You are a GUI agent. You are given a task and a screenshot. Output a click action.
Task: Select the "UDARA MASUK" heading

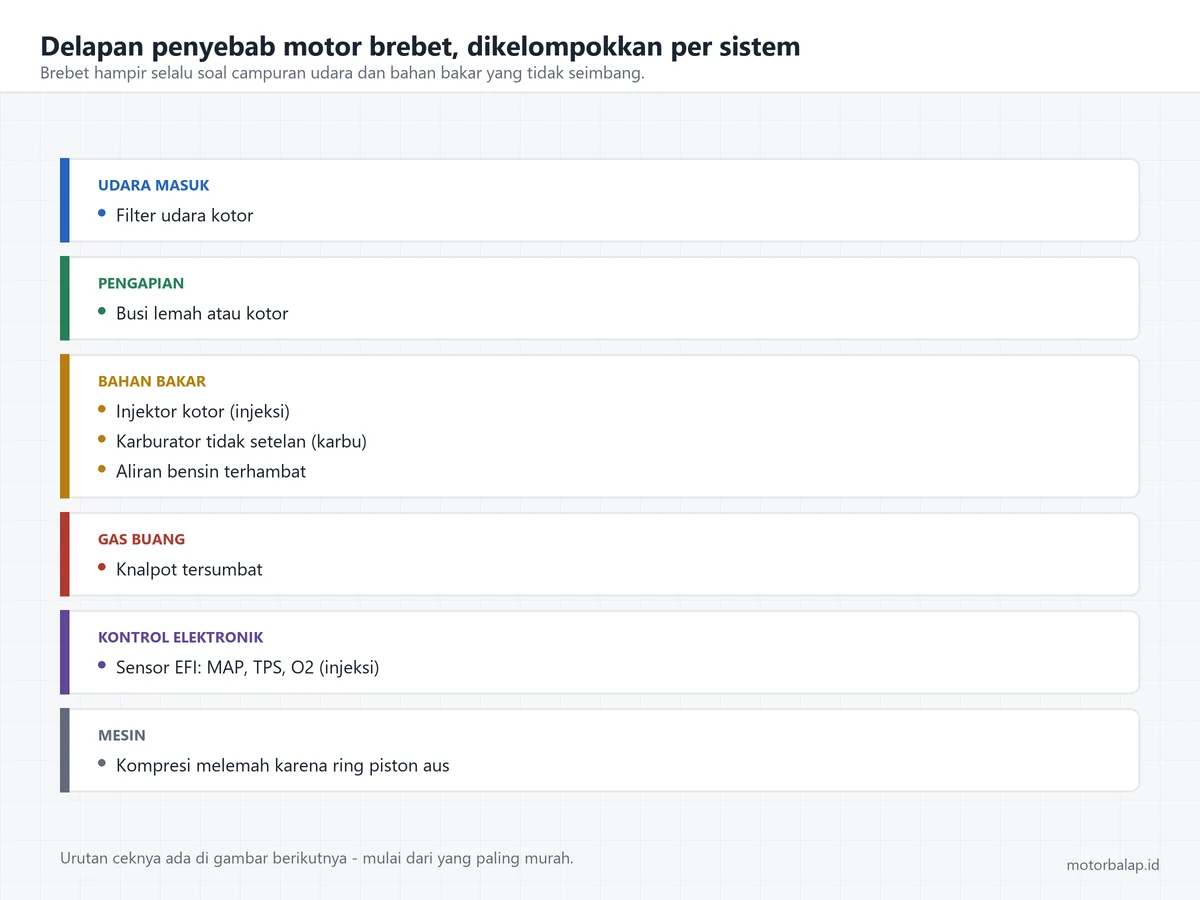(153, 185)
